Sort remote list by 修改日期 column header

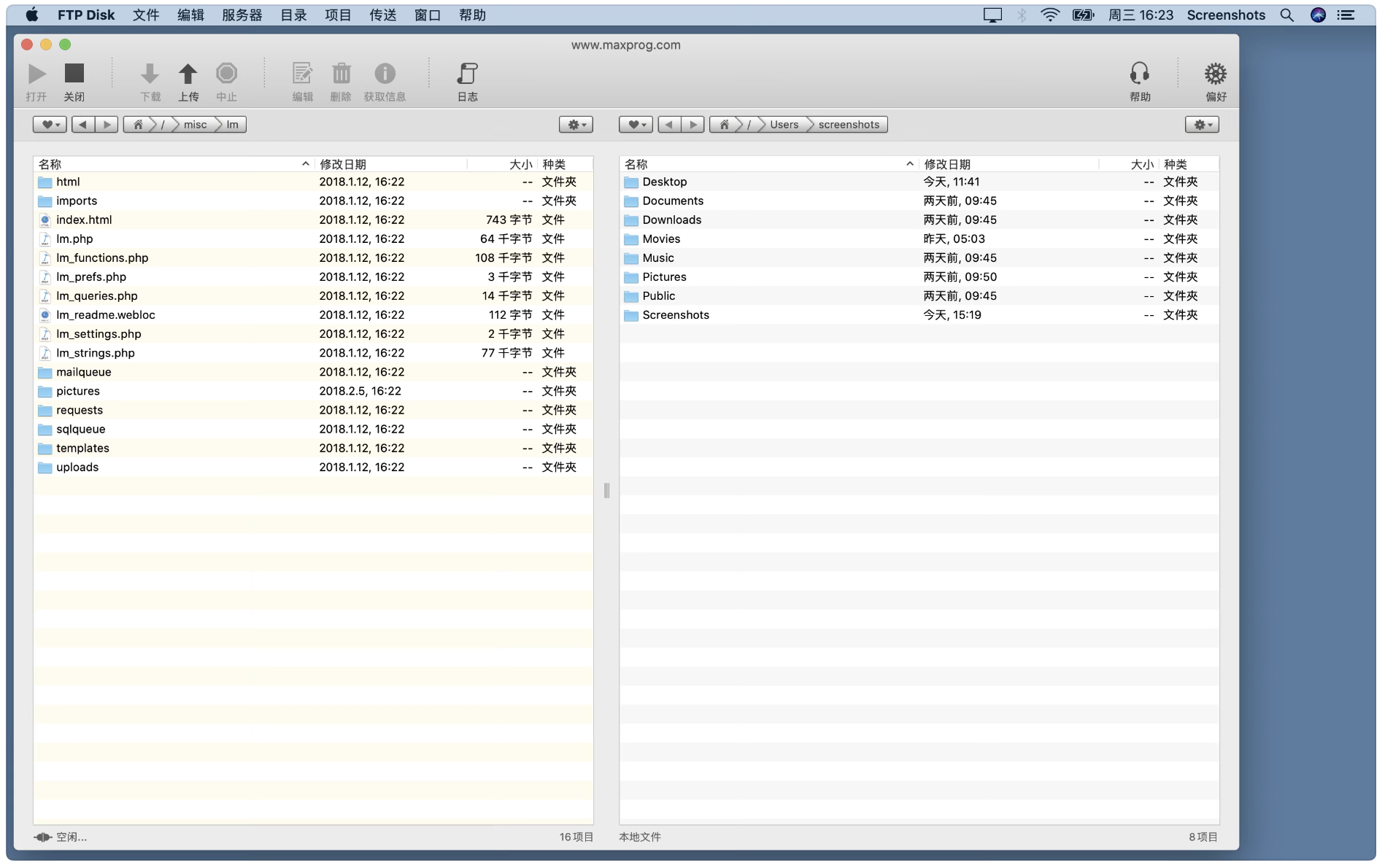point(343,164)
